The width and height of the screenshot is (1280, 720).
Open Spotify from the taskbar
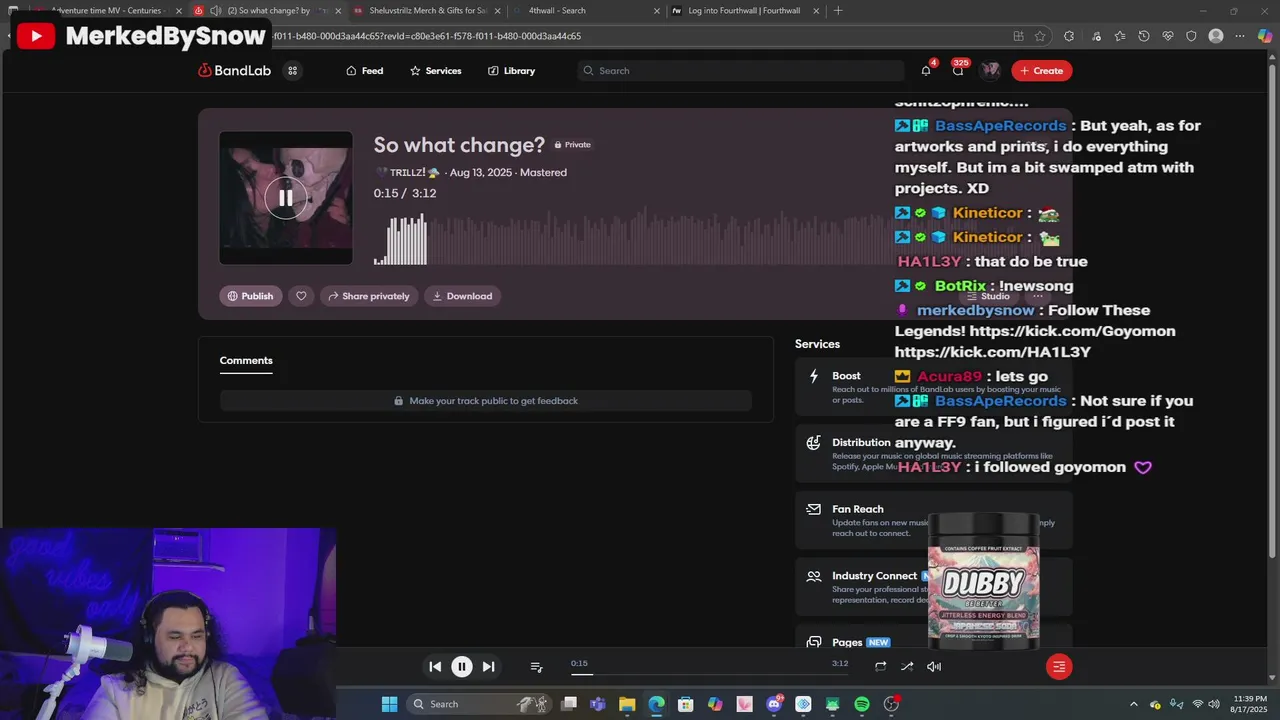point(862,704)
